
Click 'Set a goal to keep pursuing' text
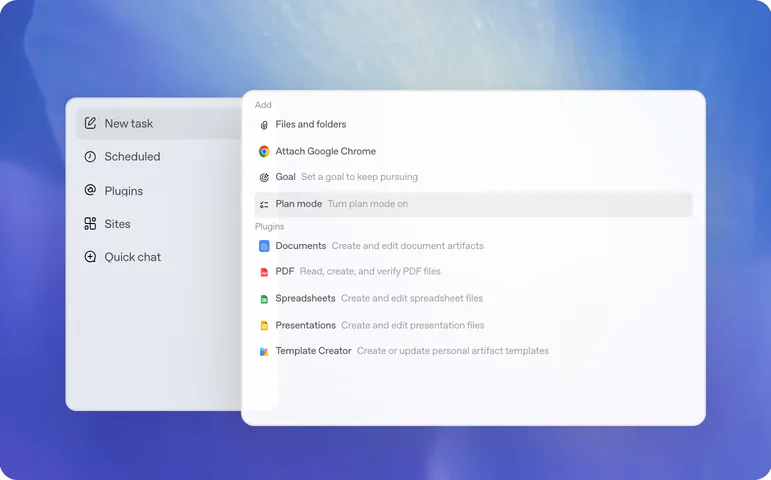359,177
